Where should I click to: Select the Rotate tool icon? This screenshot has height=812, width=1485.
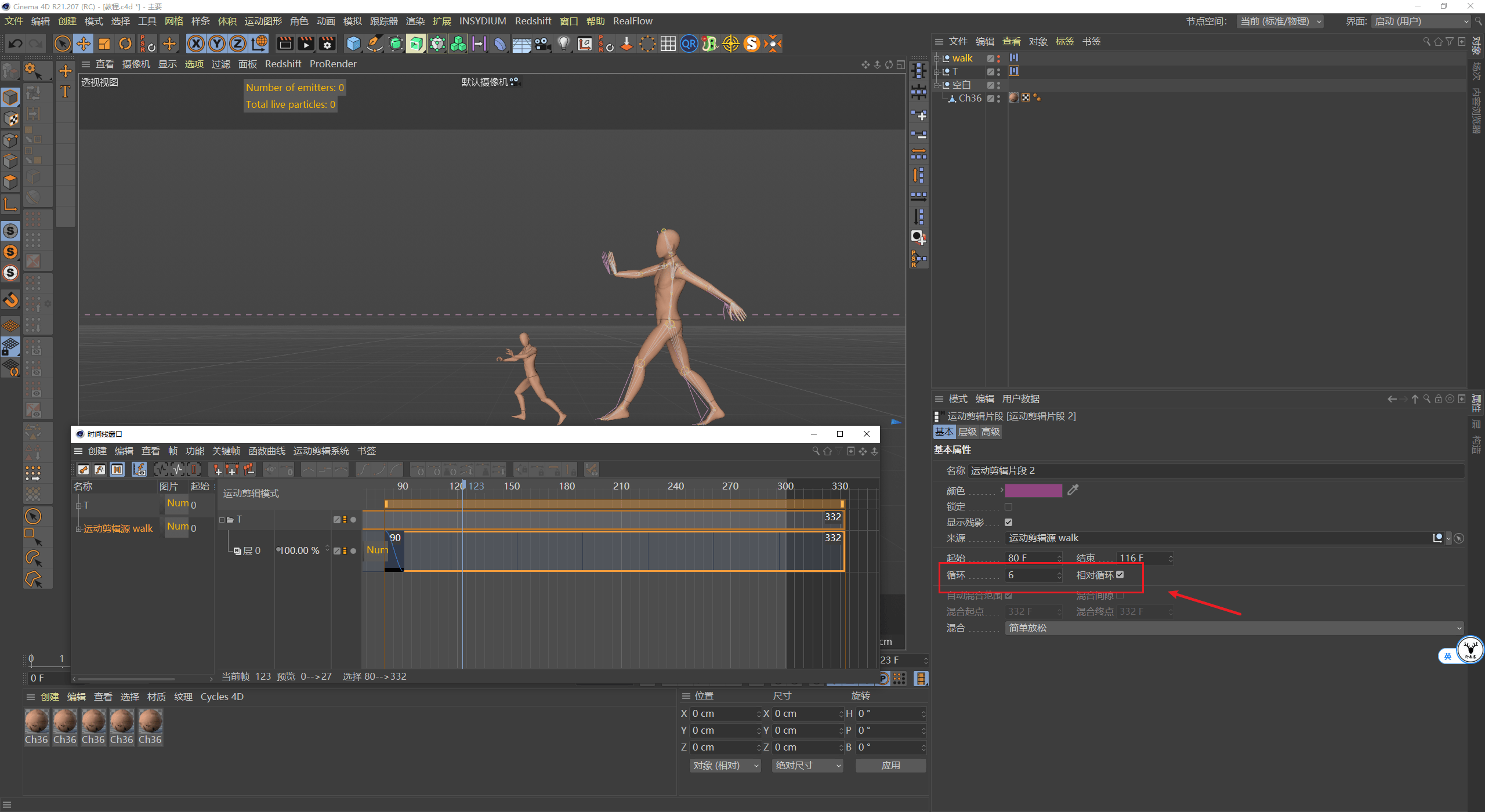[x=125, y=43]
